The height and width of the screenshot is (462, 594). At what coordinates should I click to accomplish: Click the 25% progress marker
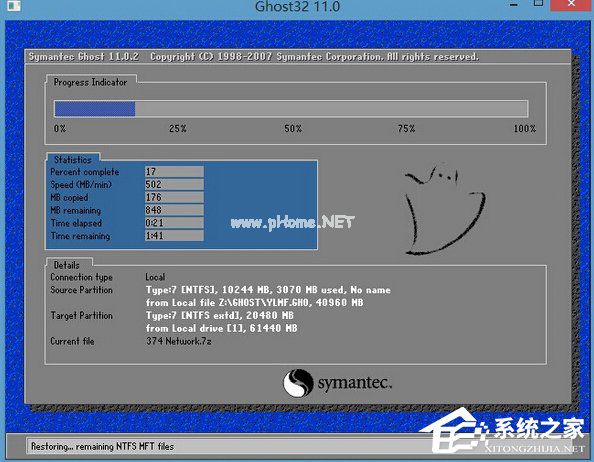tap(178, 129)
